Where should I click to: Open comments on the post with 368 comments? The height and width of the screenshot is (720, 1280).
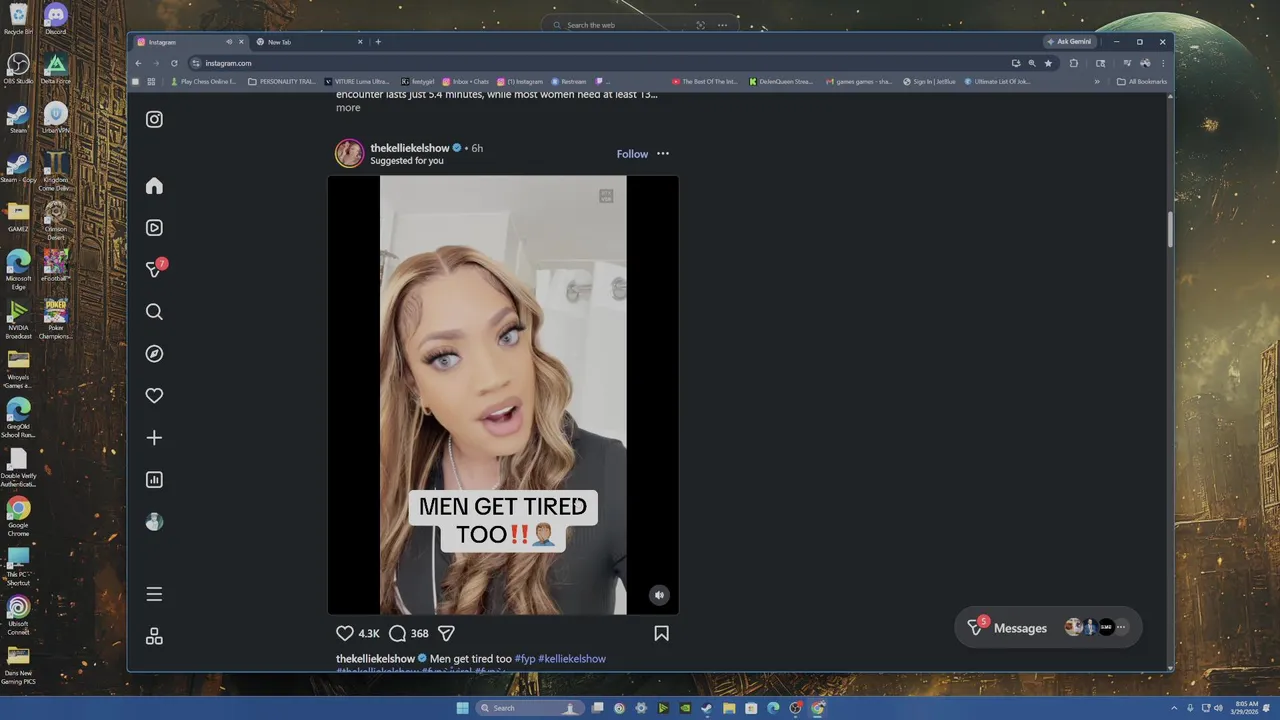[x=397, y=633]
